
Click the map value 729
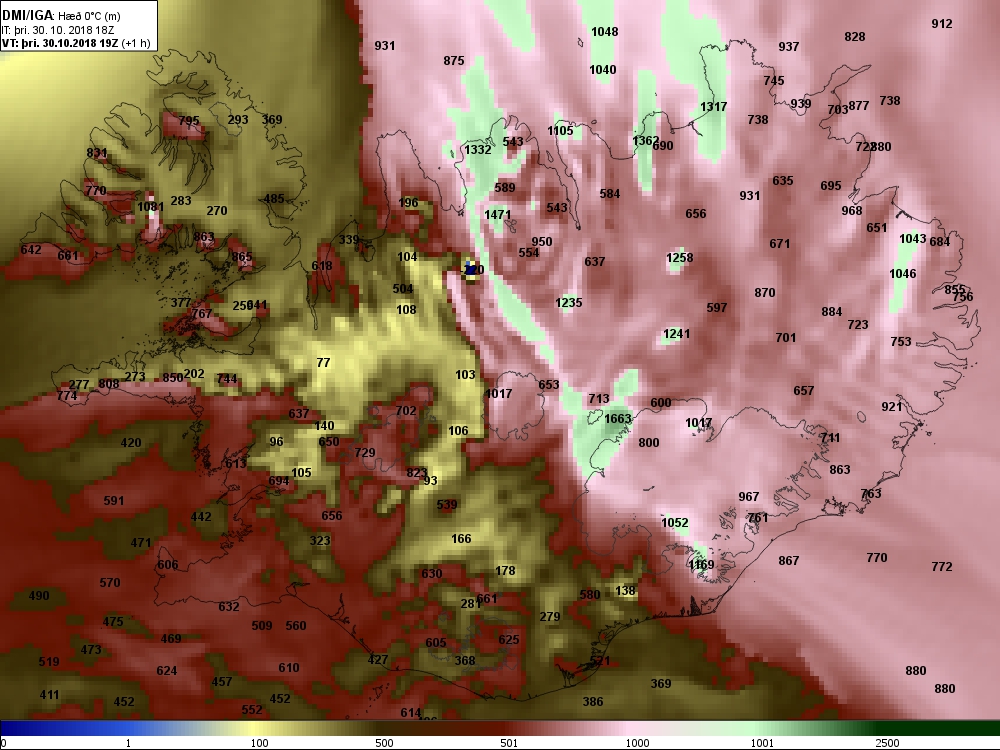coord(365,452)
